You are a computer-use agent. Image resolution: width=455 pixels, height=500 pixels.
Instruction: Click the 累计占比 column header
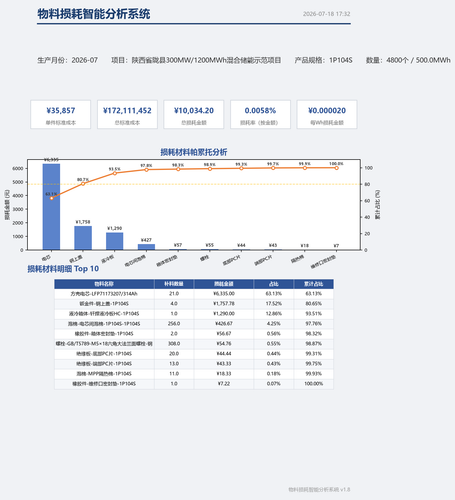[x=314, y=284]
